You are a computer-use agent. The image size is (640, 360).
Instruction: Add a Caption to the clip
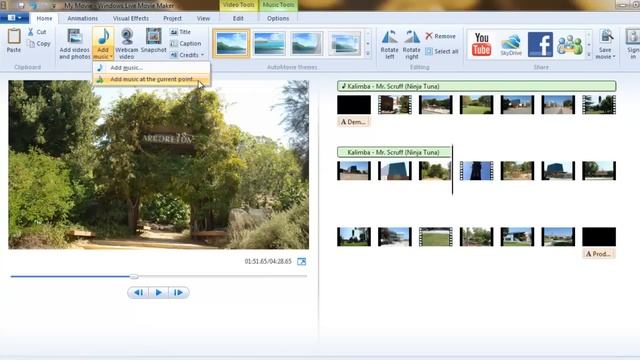coord(185,43)
